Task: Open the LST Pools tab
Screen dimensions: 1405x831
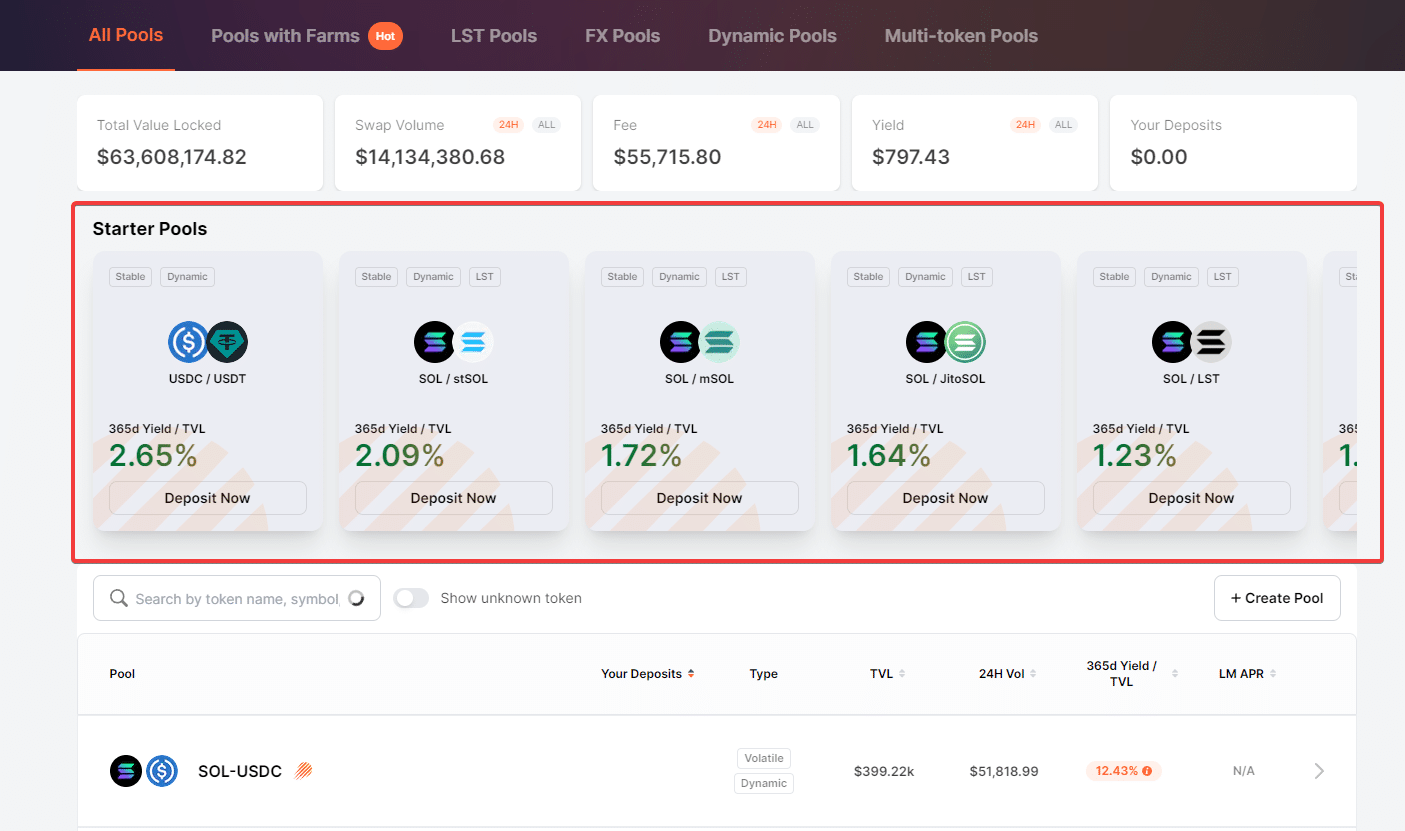Action: click(x=494, y=35)
